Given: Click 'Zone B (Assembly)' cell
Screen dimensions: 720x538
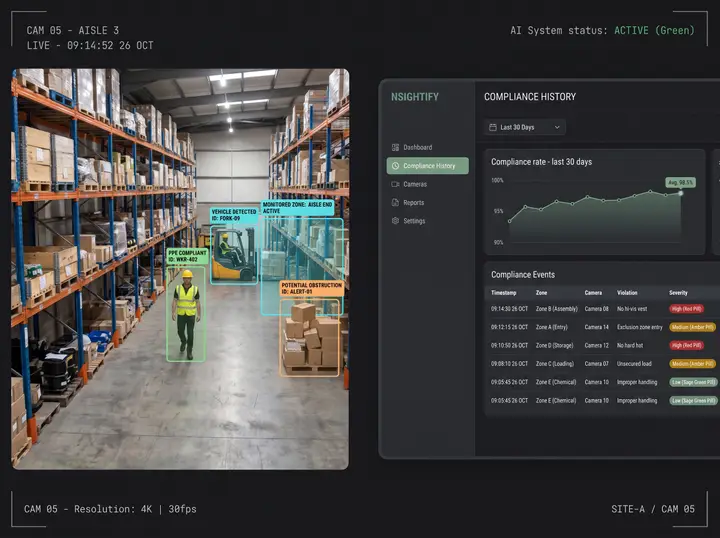Looking at the screenshot, I should pyautogui.click(x=557, y=309).
